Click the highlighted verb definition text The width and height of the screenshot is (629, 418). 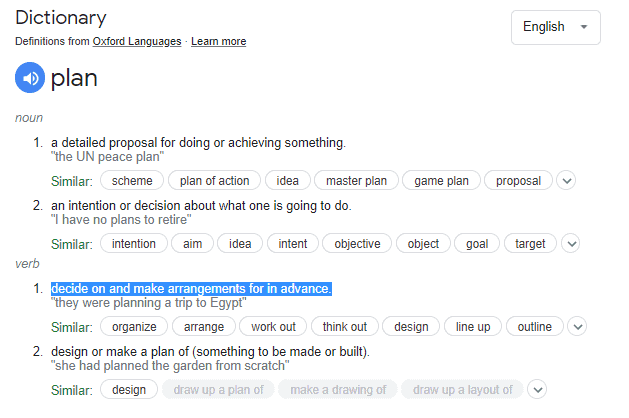coord(191,289)
